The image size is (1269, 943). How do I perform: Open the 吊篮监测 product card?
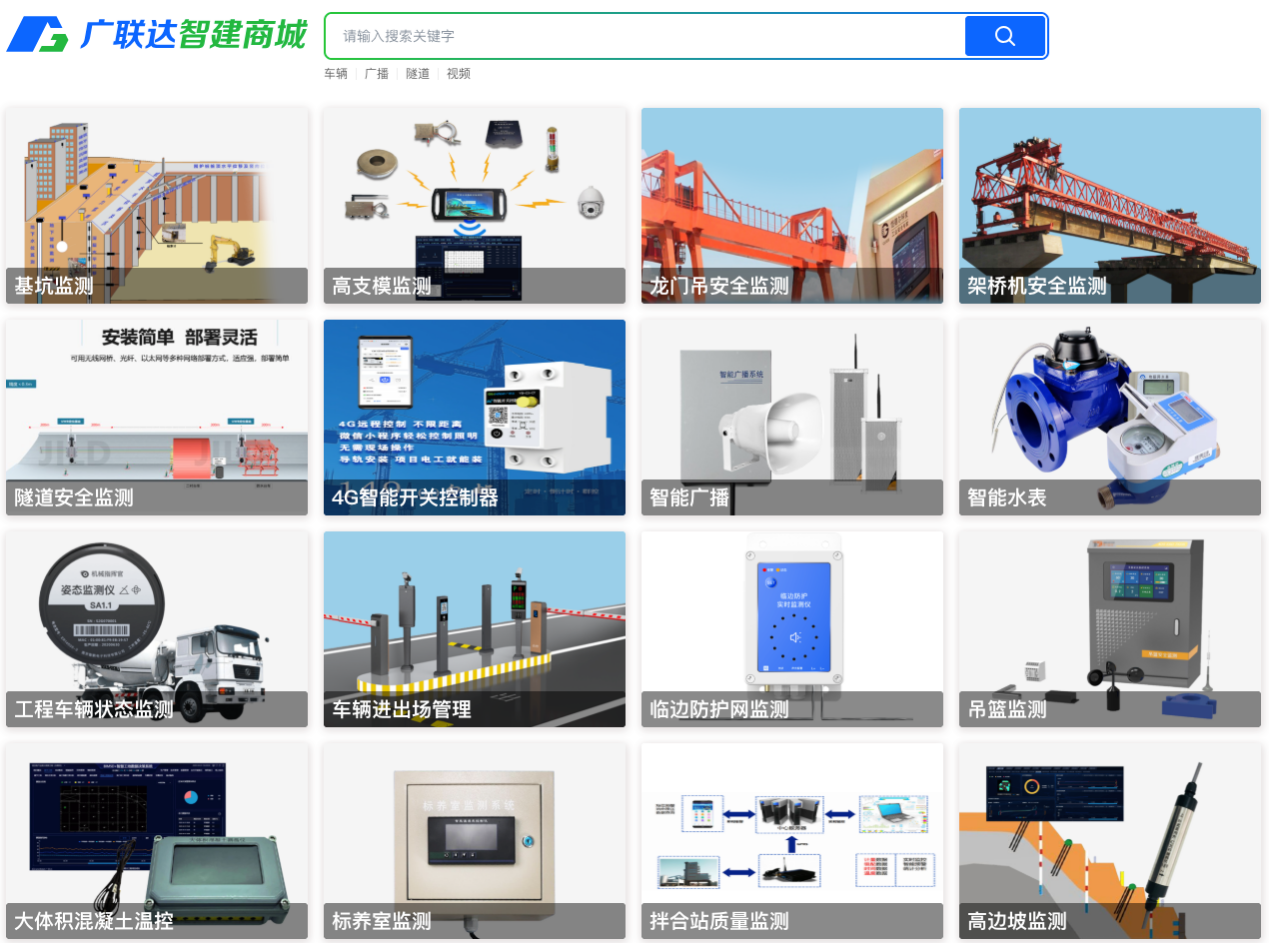[1110, 629]
